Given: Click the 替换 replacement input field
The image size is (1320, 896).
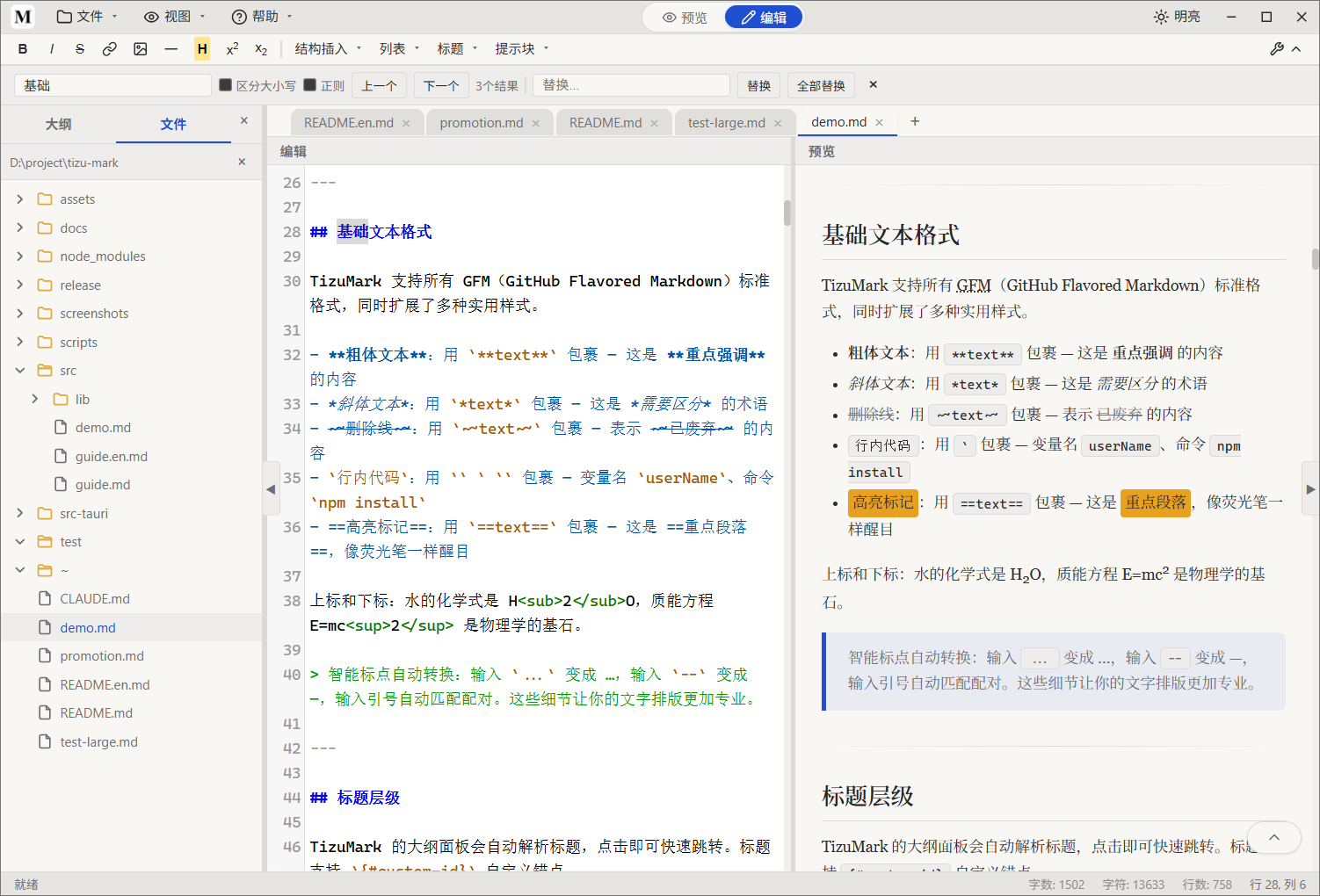Looking at the screenshot, I should click(632, 85).
